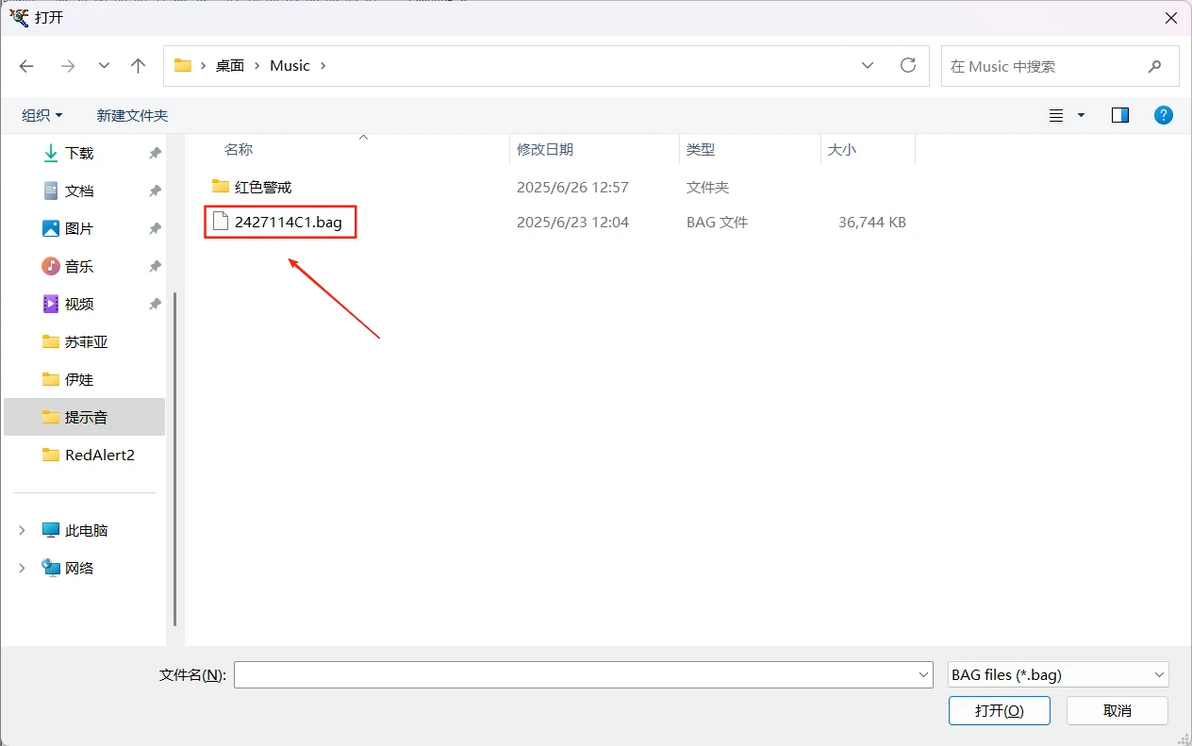This screenshot has width=1192, height=746.
Task: Click the sidebar vertical scrollbar
Action: click(x=175, y=459)
